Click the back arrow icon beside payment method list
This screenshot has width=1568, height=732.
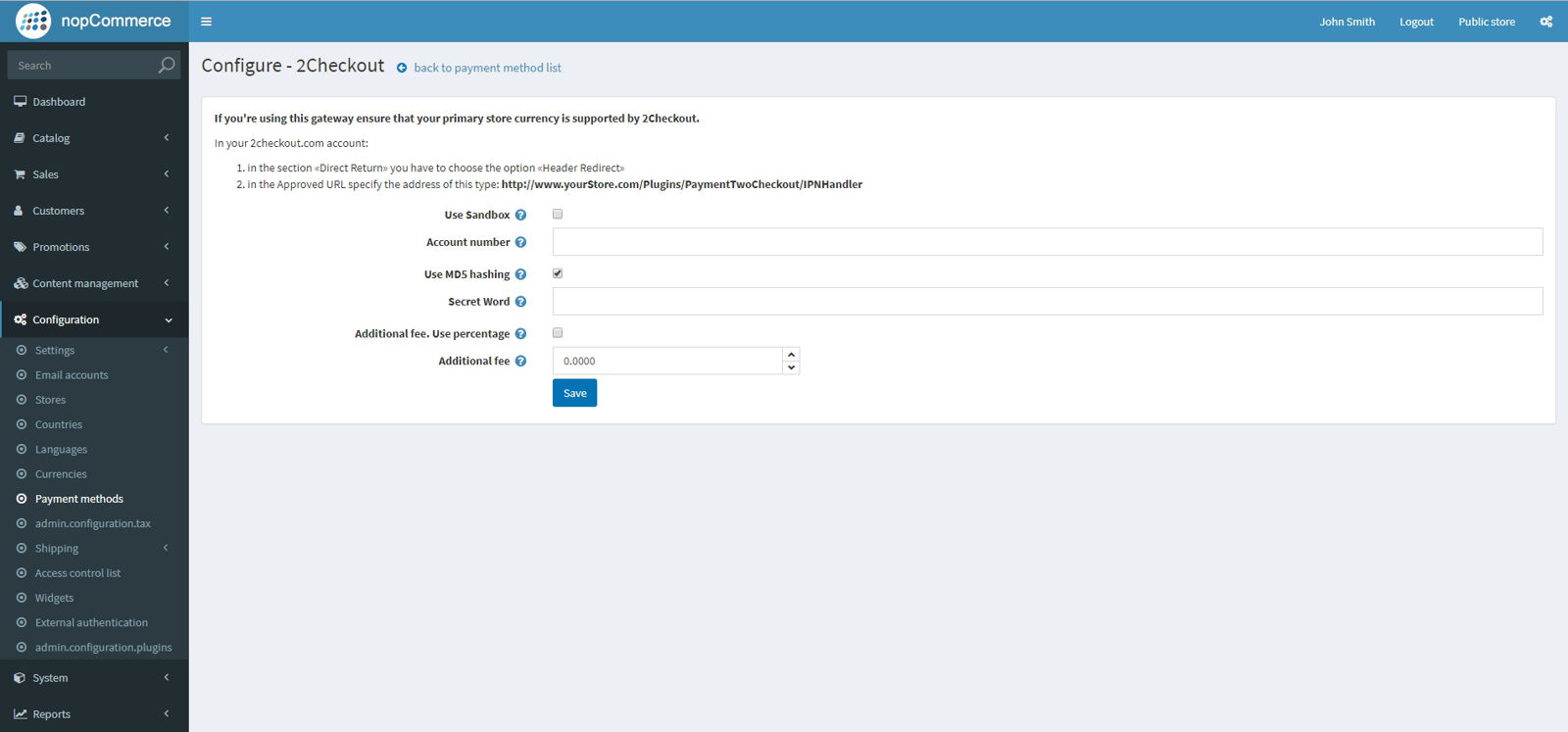coord(402,68)
